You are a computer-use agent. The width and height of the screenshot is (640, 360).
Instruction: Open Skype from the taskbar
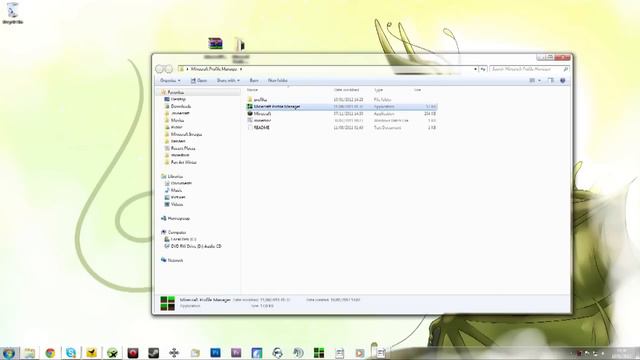point(71,353)
